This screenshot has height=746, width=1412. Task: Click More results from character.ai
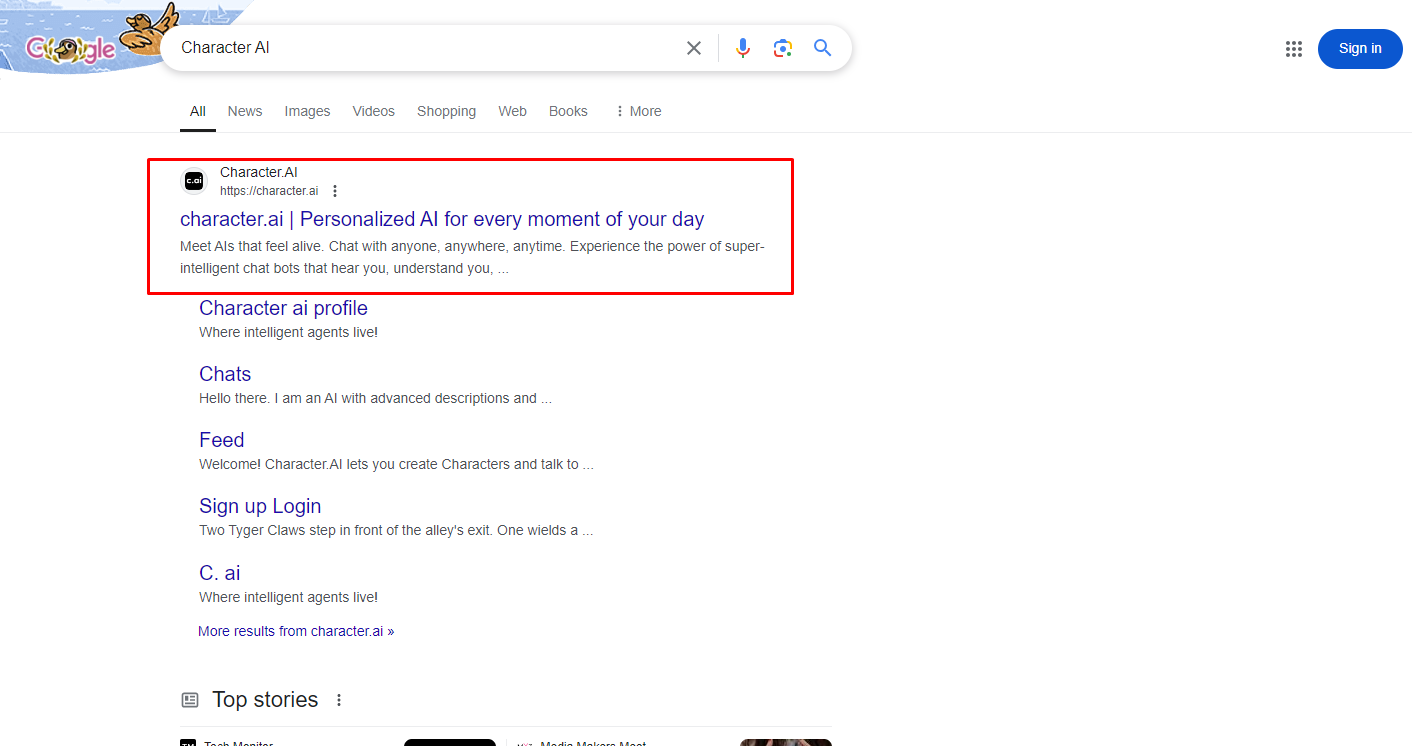[x=296, y=631]
